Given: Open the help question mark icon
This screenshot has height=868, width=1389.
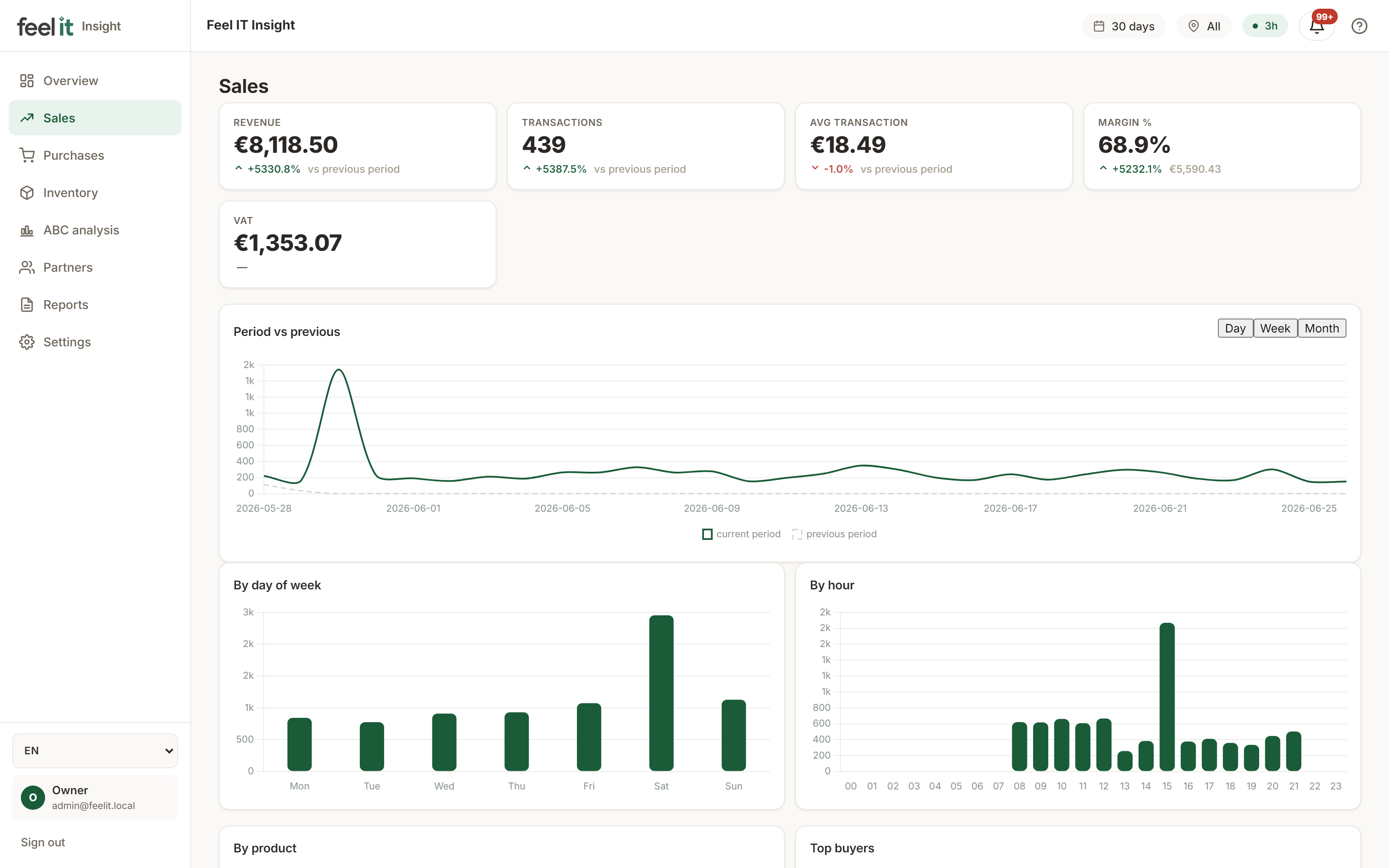Looking at the screenshot, I should (x=1359, y=26).
